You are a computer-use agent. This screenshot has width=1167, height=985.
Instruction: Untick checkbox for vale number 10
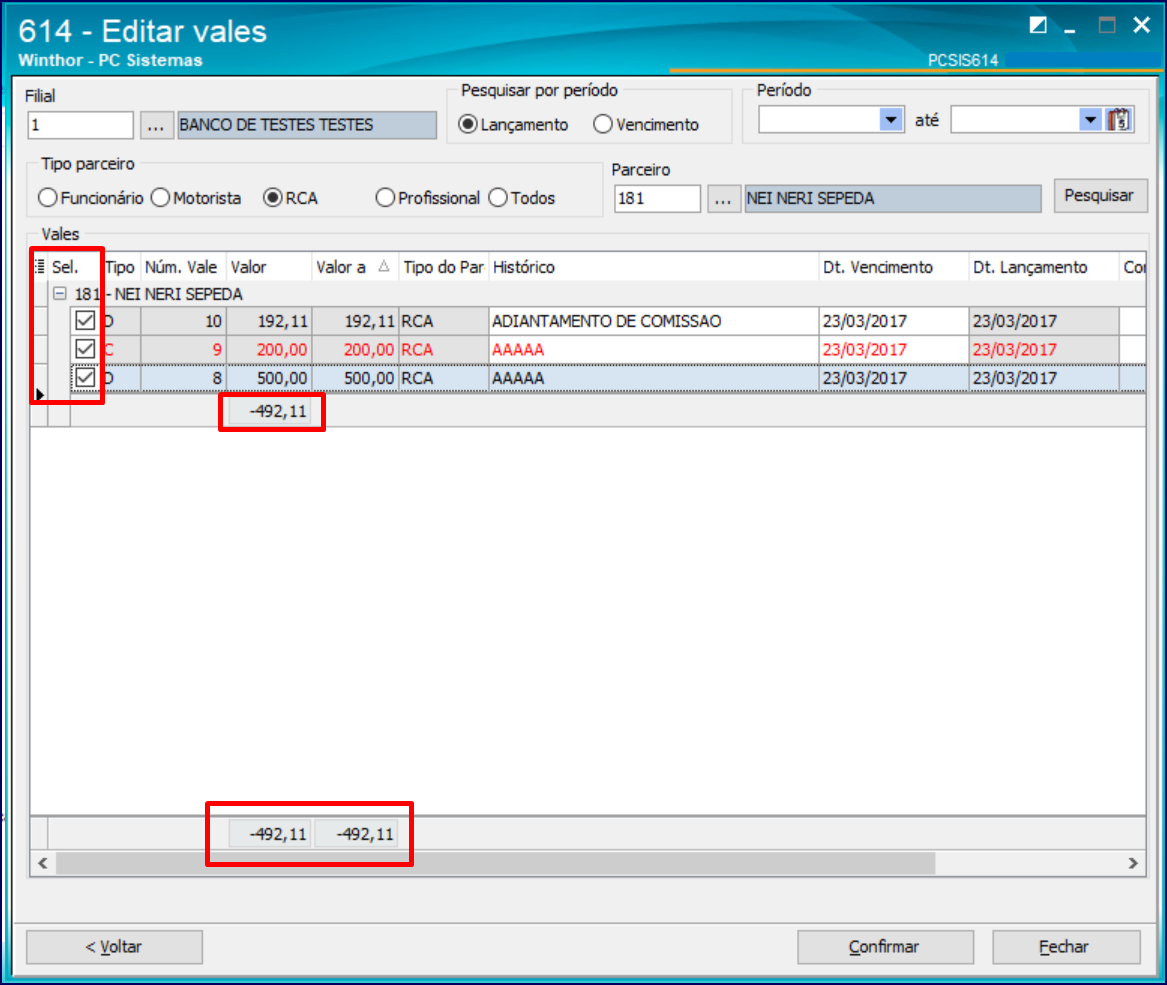[85, 321]
